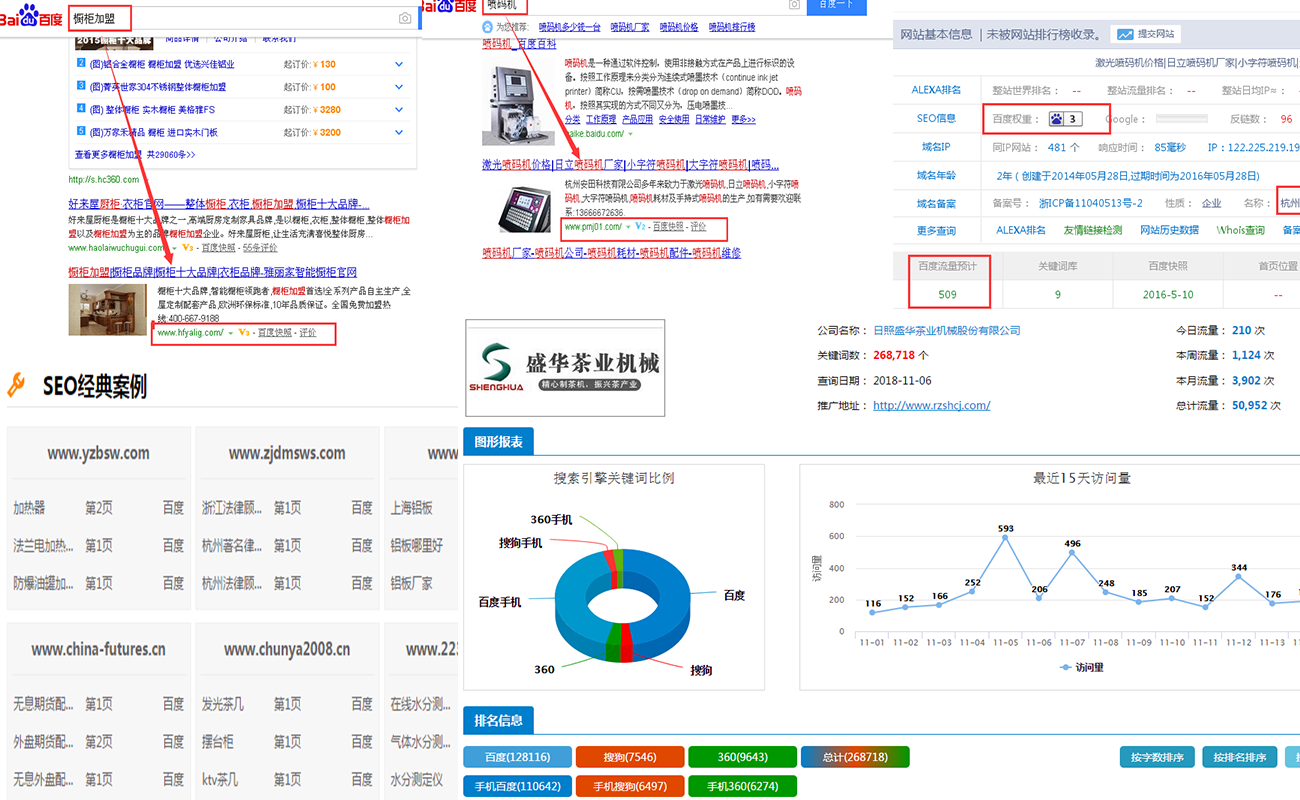Click the 按字数排序 sort button
The height and width of the screenshot is (800, 1300).
click(x=1157, y=757)
